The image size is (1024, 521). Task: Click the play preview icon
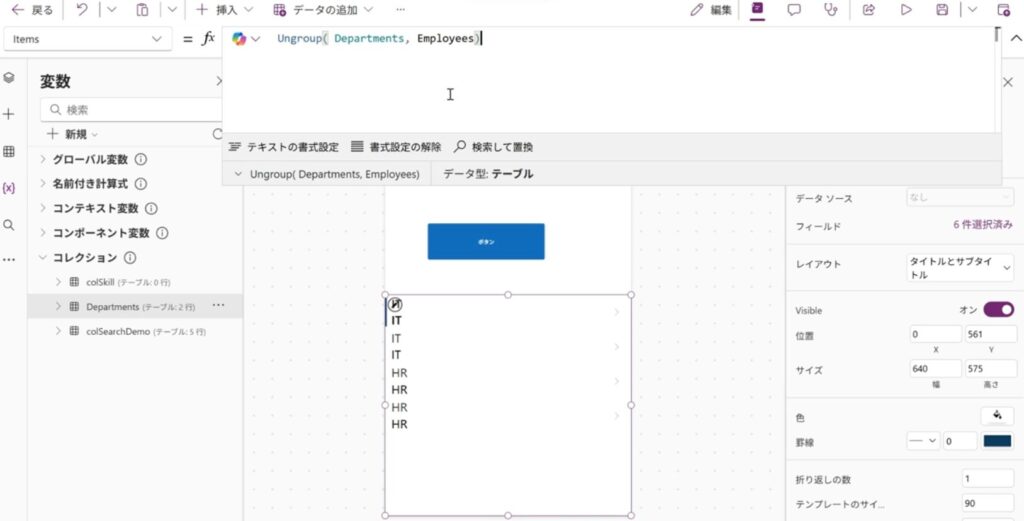[906, 10]
